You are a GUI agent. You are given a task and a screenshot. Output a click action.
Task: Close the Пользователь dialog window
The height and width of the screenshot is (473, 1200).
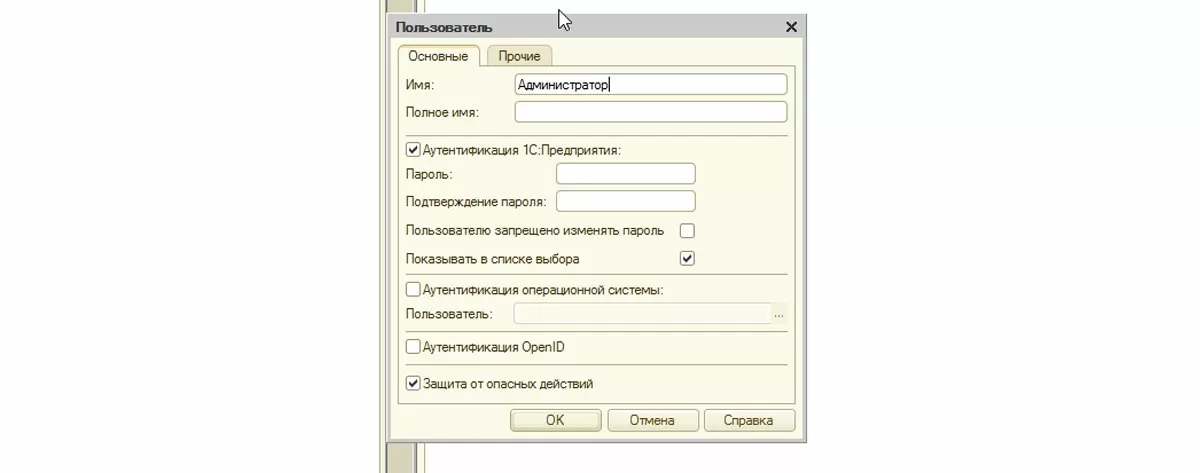coord(791,28)
